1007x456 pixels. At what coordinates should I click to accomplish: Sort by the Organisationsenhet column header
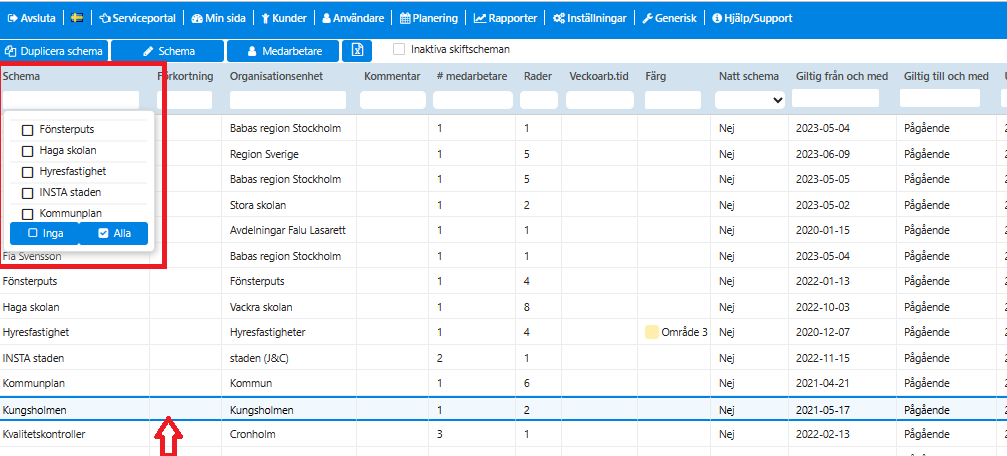coord(276,76)
